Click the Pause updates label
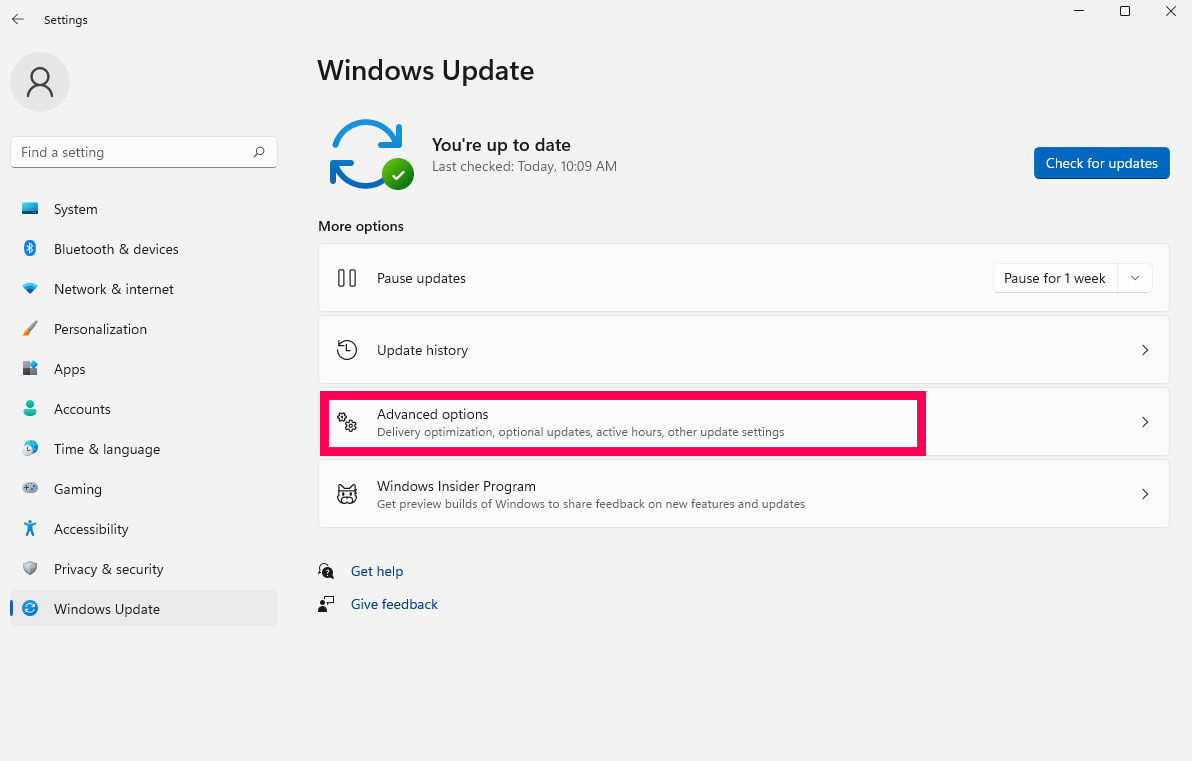 tap(421, 278)
